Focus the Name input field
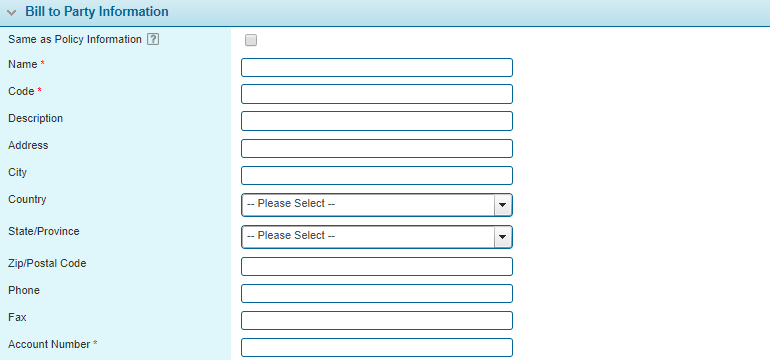Screen dimensions: 770x360 [377, 67]
